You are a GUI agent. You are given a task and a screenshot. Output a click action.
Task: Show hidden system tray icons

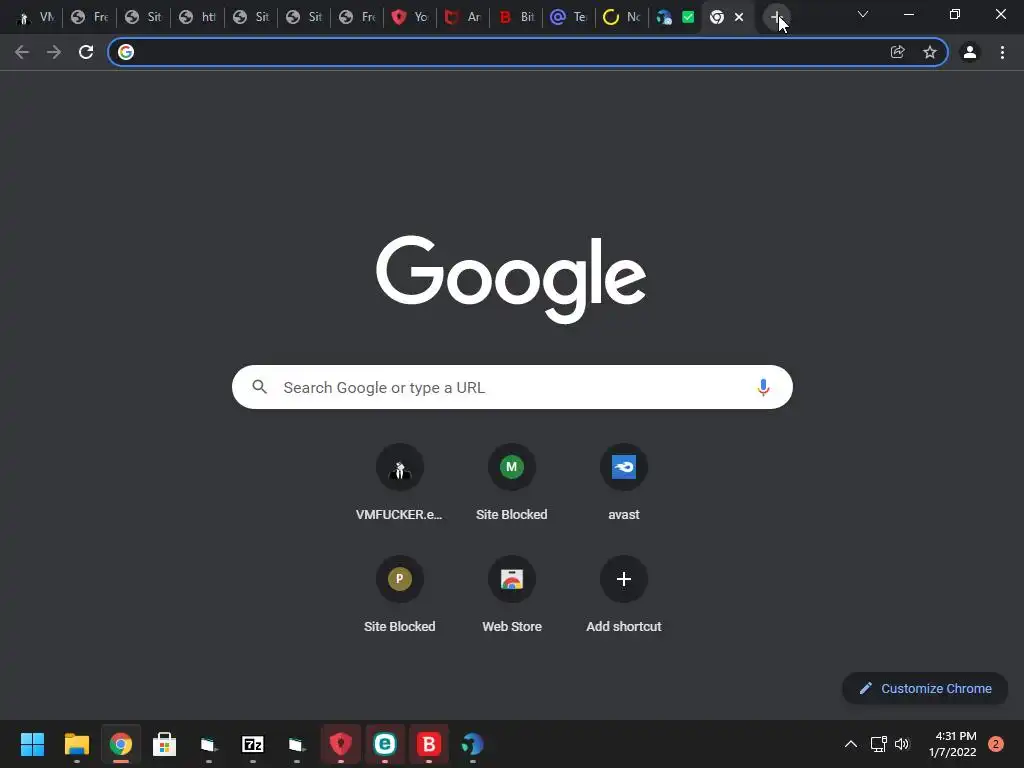click(x=851, y=744)
